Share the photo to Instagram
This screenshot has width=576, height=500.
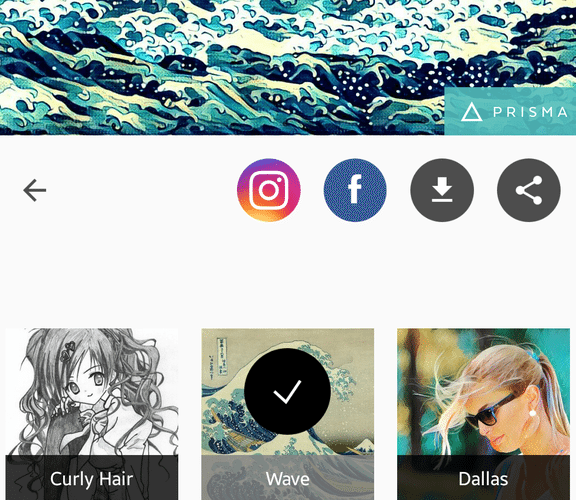[x=269, y=190]
